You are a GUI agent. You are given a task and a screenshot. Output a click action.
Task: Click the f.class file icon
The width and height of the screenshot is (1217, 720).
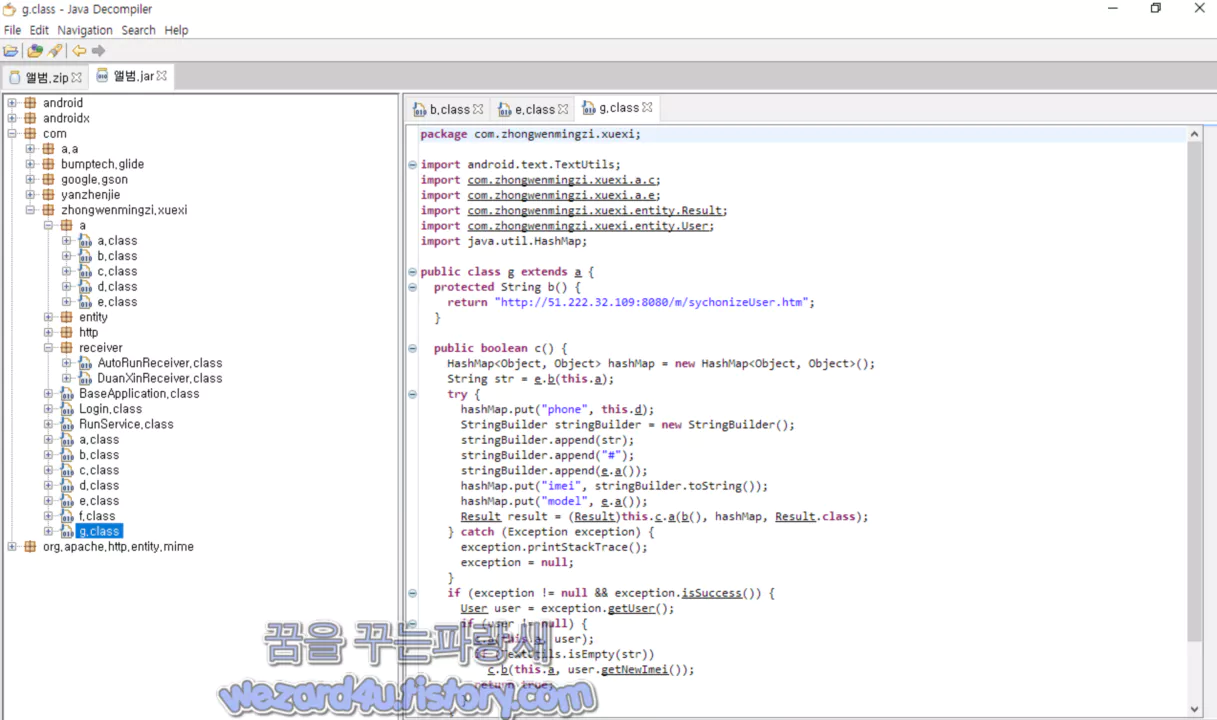67,516
